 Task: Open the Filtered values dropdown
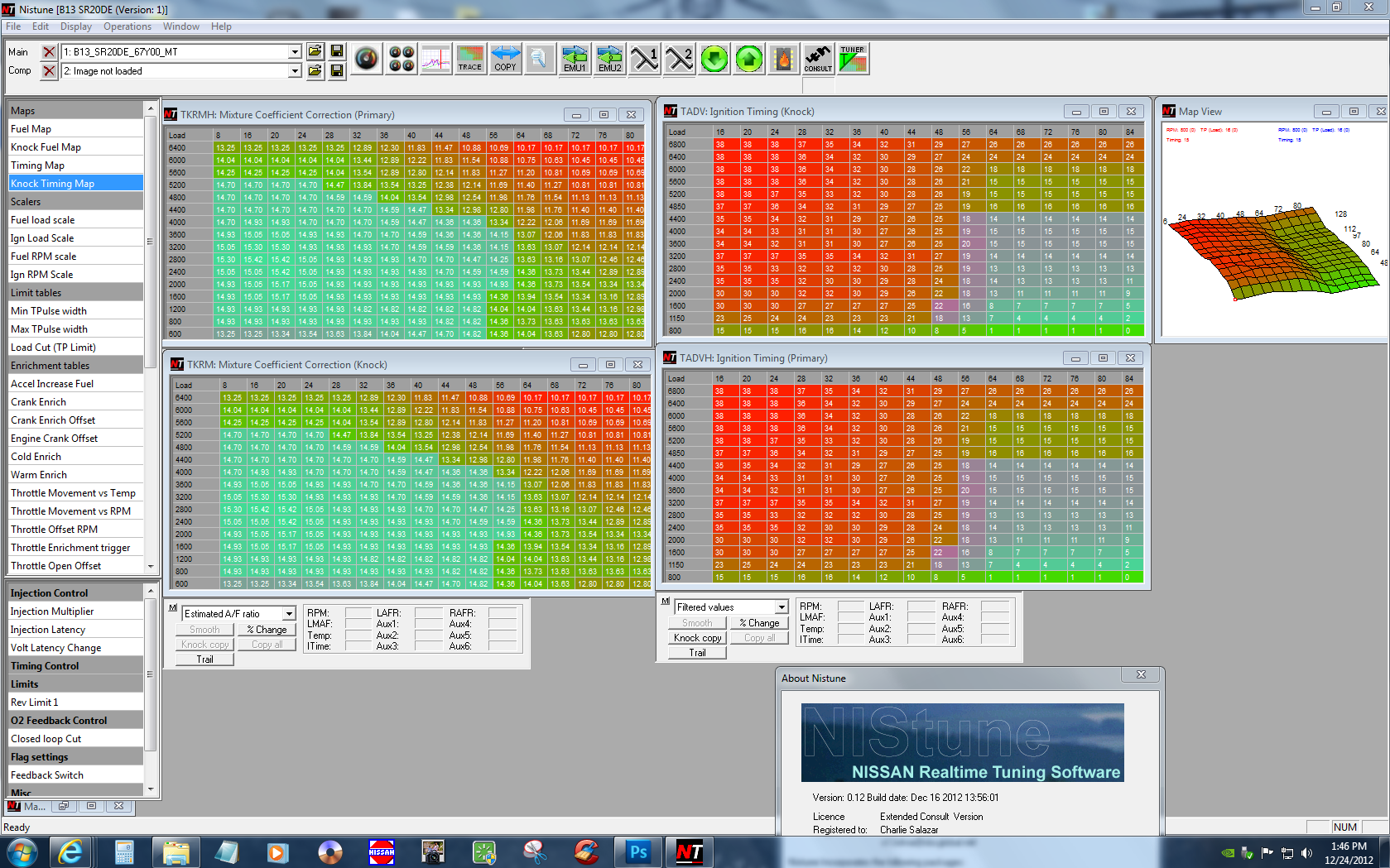(781, 607)
